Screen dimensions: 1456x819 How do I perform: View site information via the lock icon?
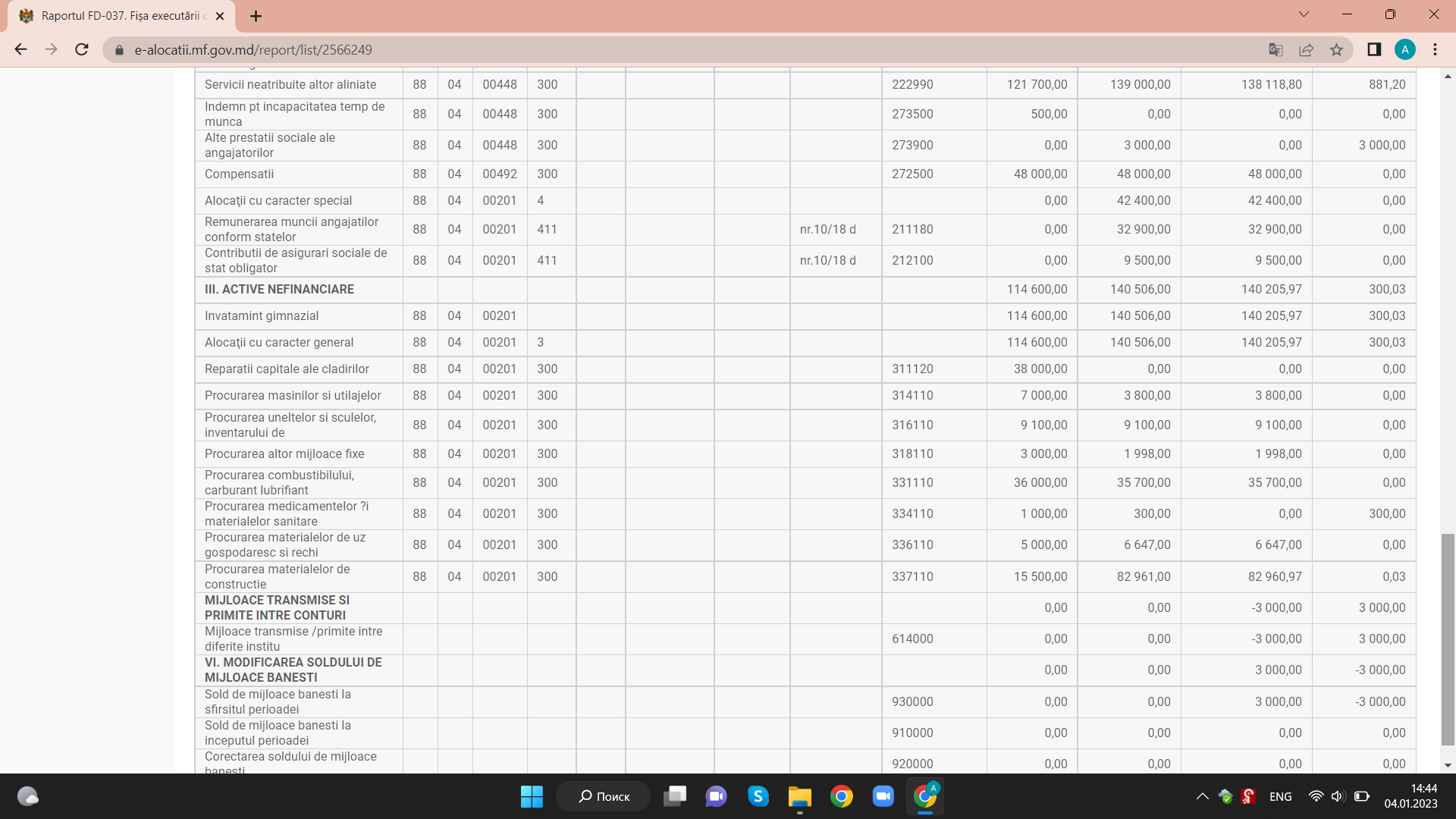(119, 50)
